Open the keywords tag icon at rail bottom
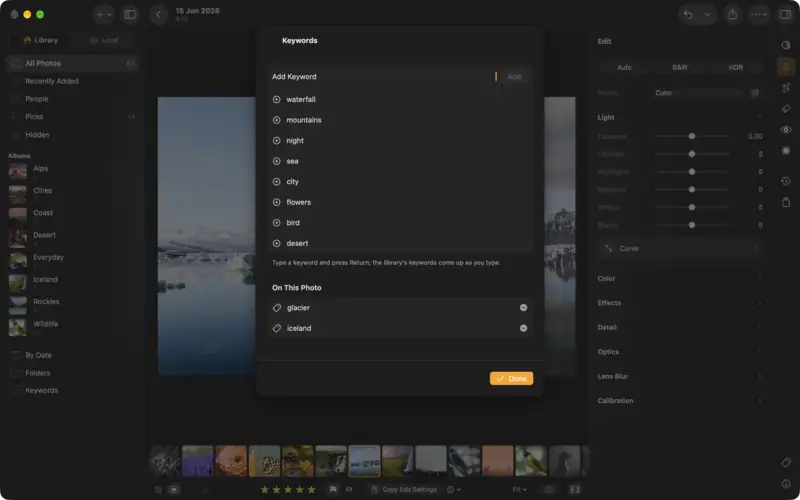Image resolution: width=800 pixels, height=500 pixels. pyautogui.click(x=786, y=463)
